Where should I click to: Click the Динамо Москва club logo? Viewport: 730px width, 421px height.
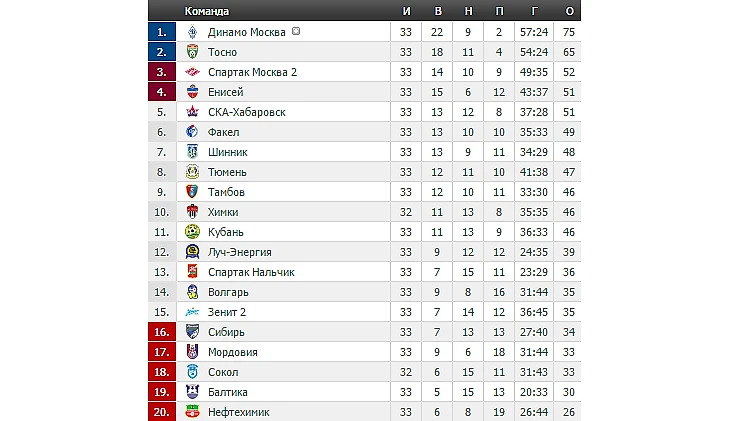click(192, 32)
